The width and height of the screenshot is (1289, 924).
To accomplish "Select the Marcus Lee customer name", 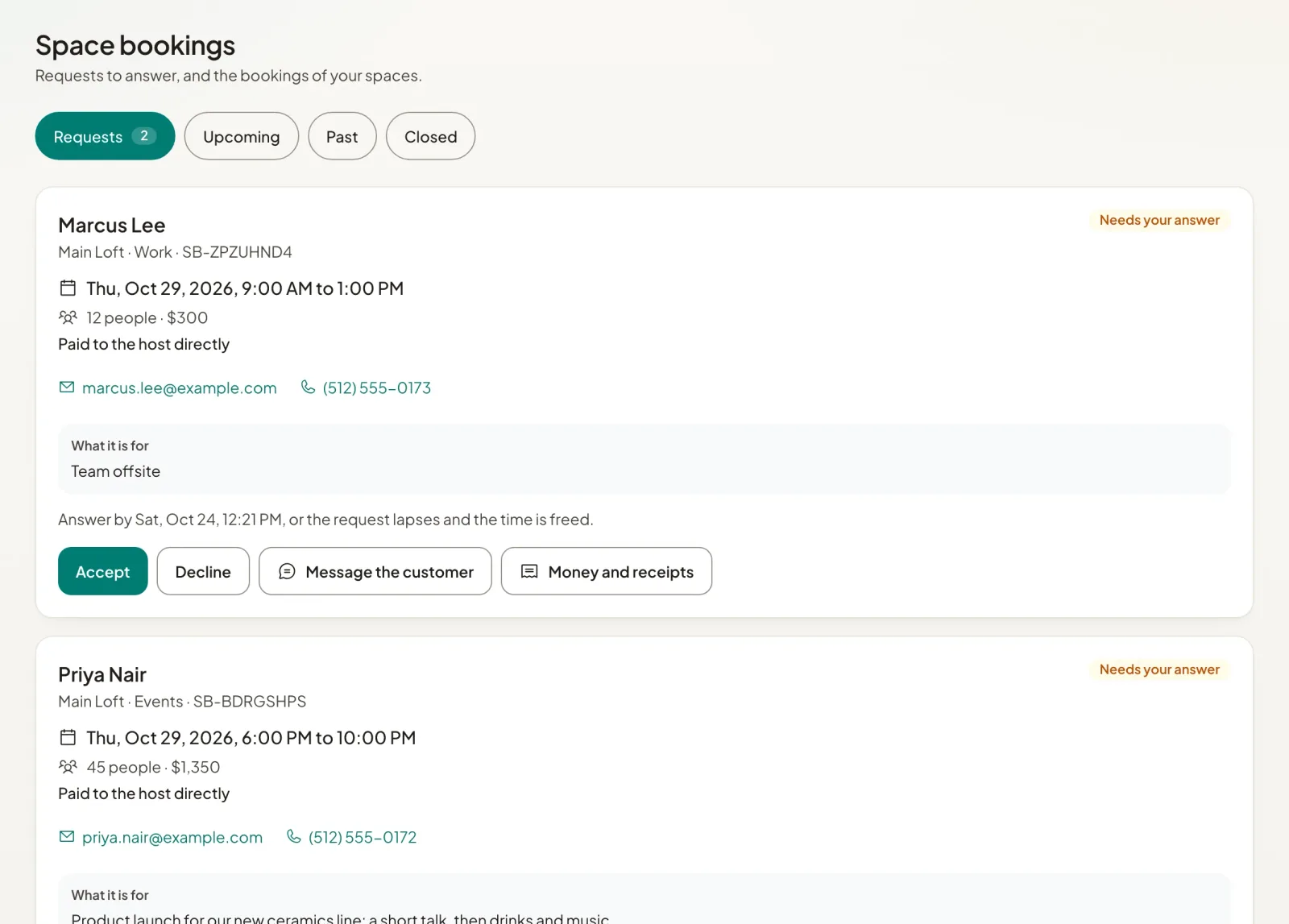I will coord(112,226).
